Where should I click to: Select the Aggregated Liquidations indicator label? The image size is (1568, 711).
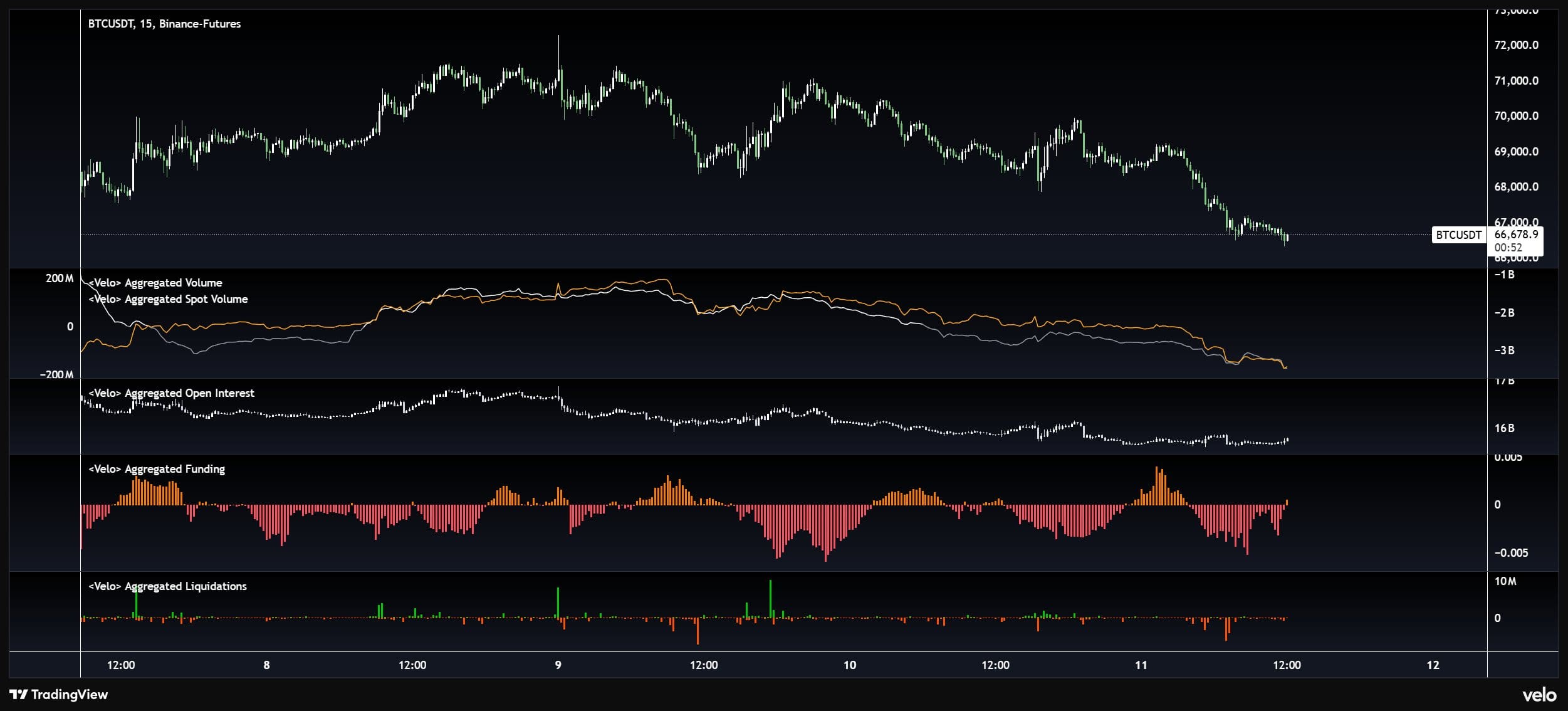point(167,586)
